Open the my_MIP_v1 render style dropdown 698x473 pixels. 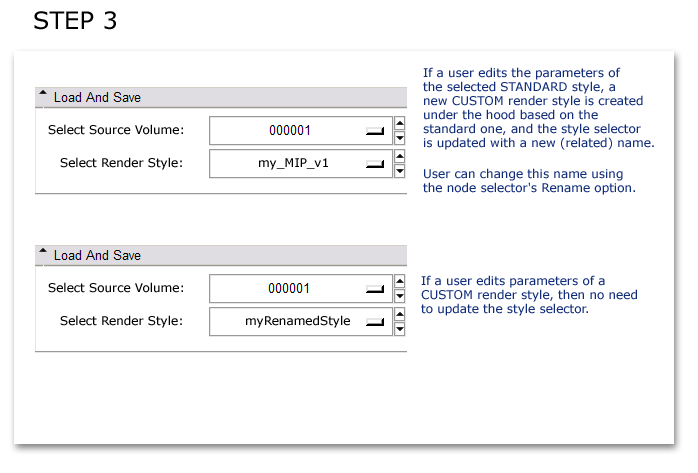click(300, 163)
